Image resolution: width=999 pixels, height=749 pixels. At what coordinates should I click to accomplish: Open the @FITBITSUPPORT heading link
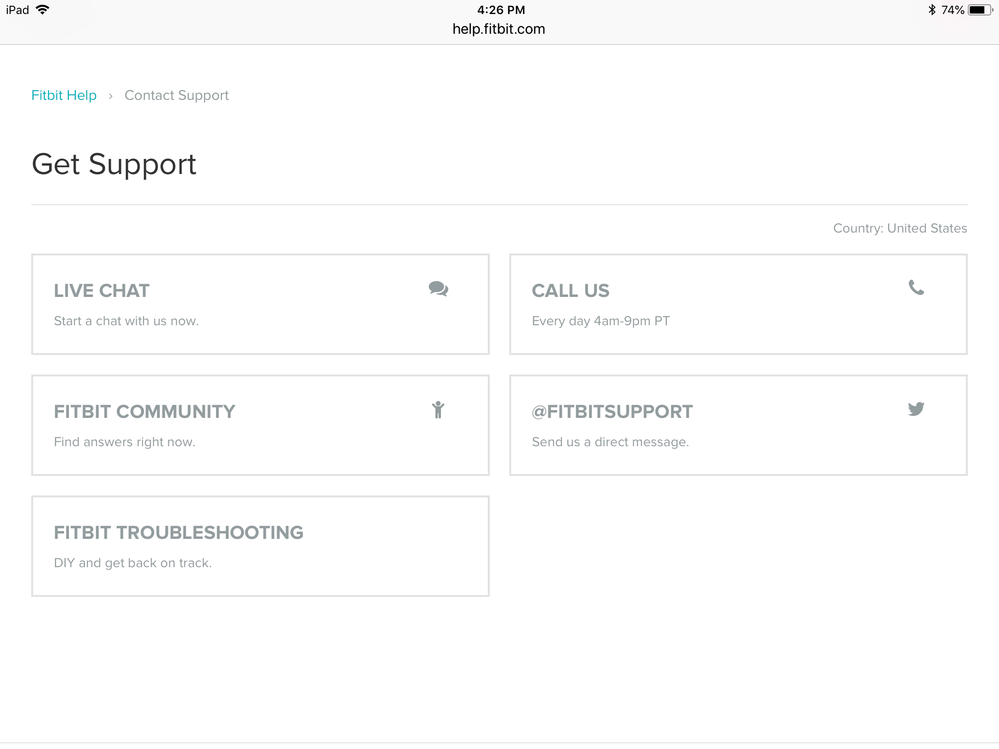pyautogui.click(x=612, y=412)
